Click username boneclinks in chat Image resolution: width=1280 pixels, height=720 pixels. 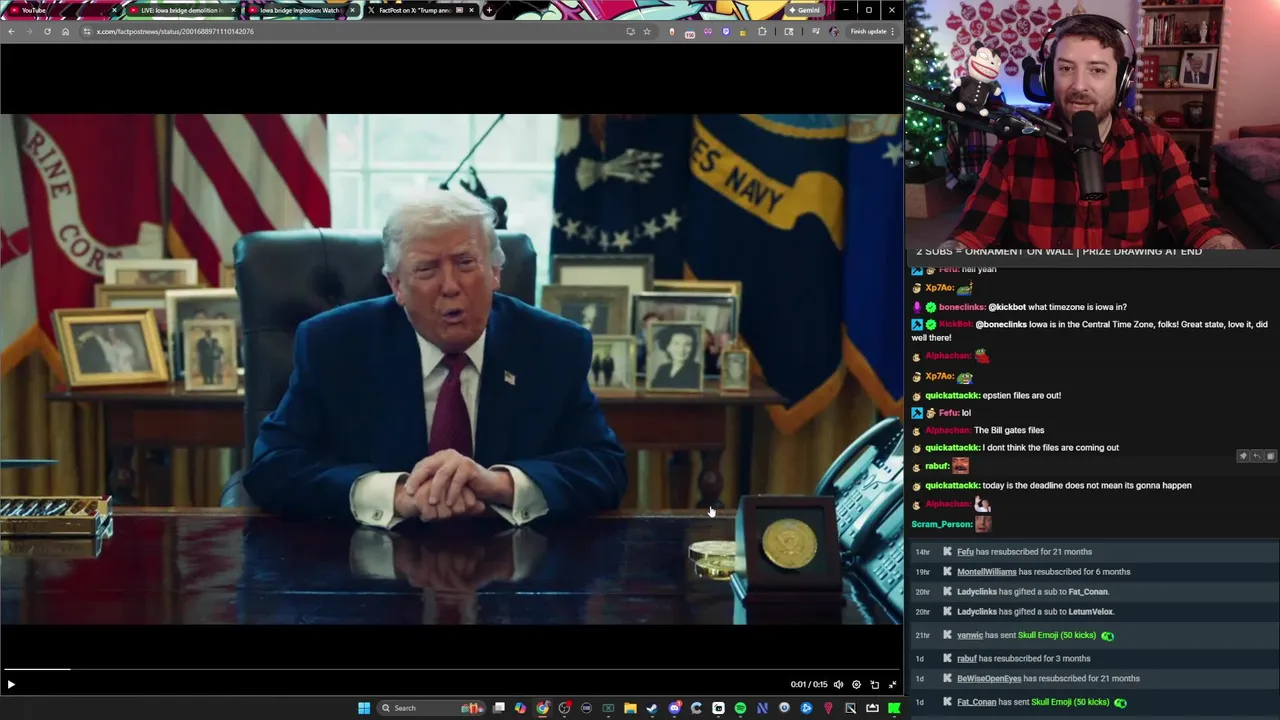point(962,307)
